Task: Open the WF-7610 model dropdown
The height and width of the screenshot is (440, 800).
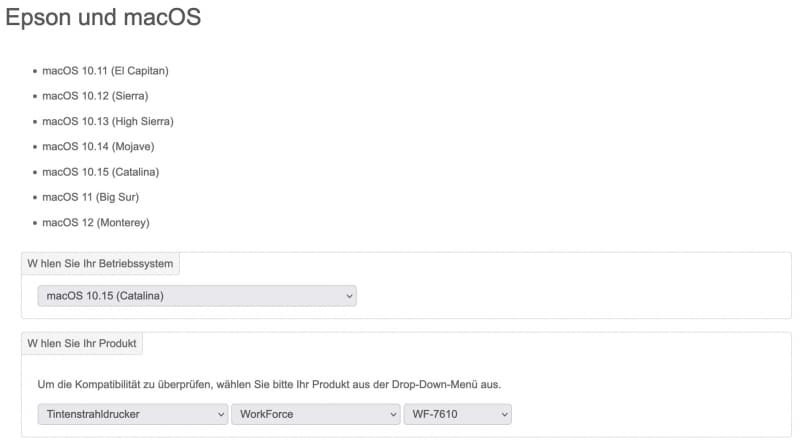Action: (458, 414)
